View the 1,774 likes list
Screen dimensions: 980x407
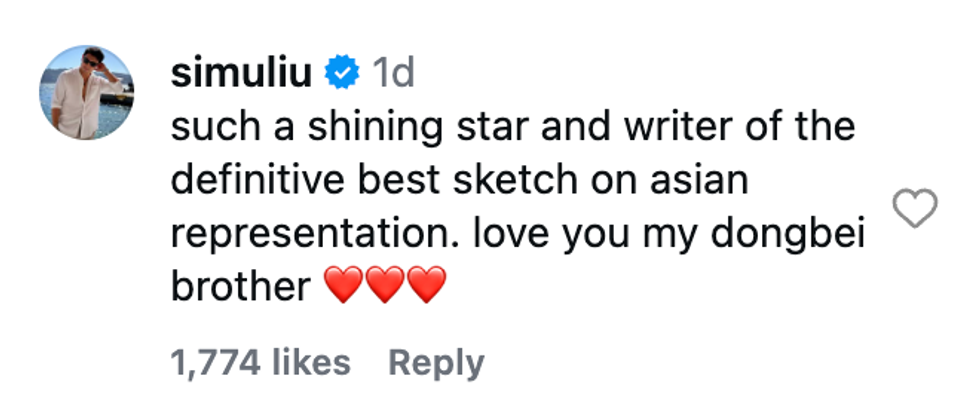[261, 363]
